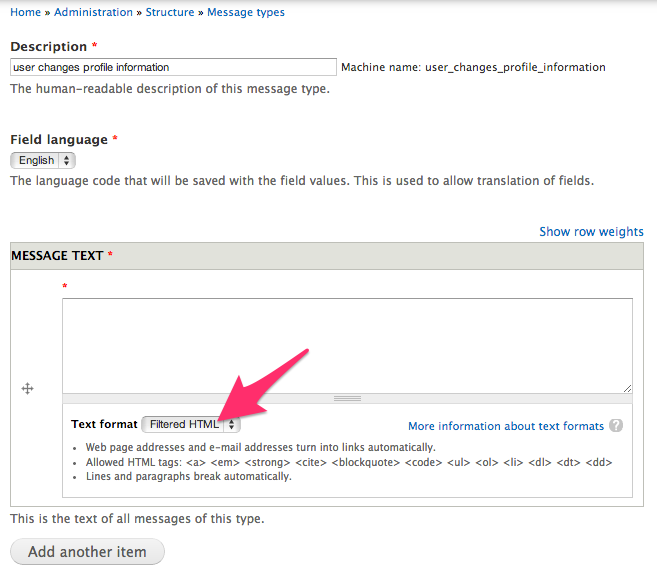Click inside the message text area
This screenshot has height=568, width=657.
(347, 345)
